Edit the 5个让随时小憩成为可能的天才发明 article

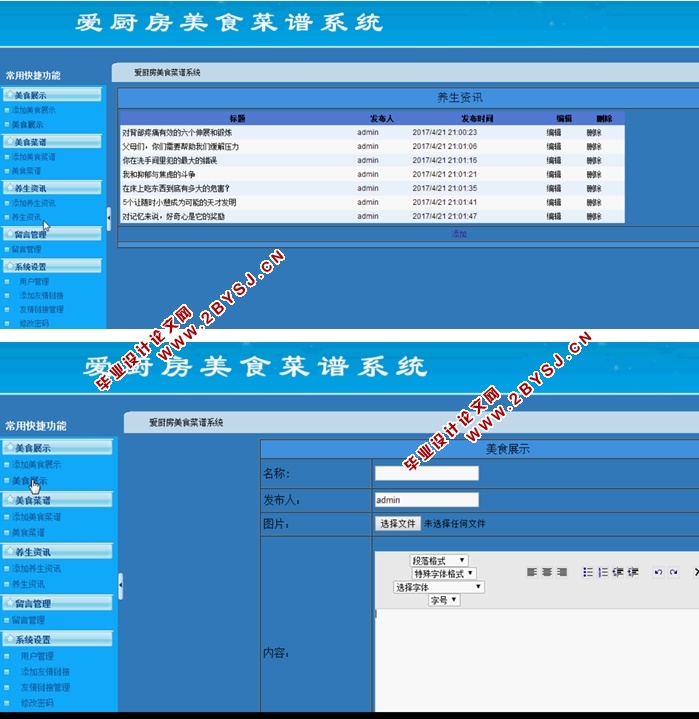pos(554,203)
